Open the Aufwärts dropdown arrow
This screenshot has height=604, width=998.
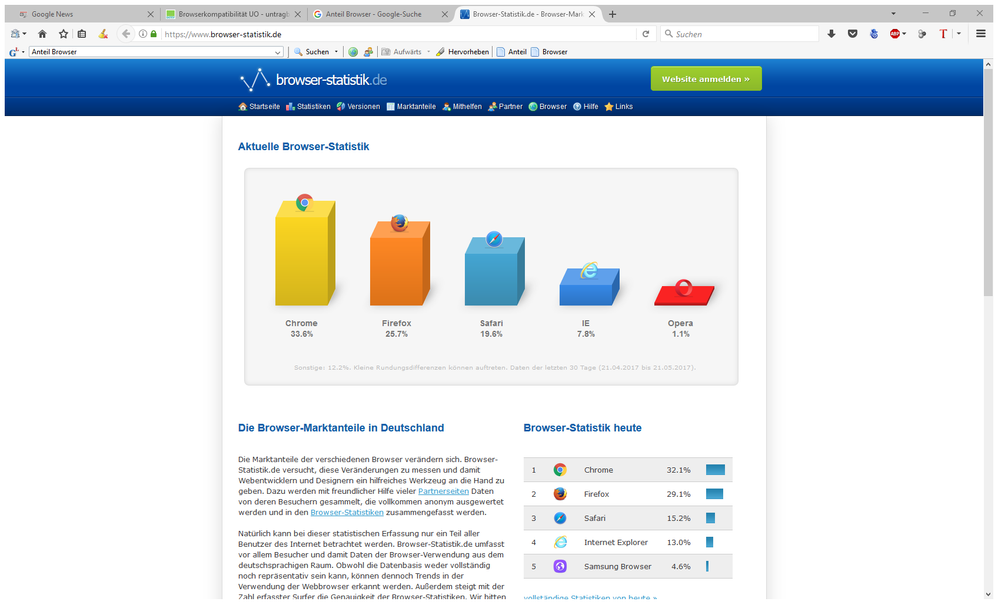pyautogui.click(x=428, y=52)
